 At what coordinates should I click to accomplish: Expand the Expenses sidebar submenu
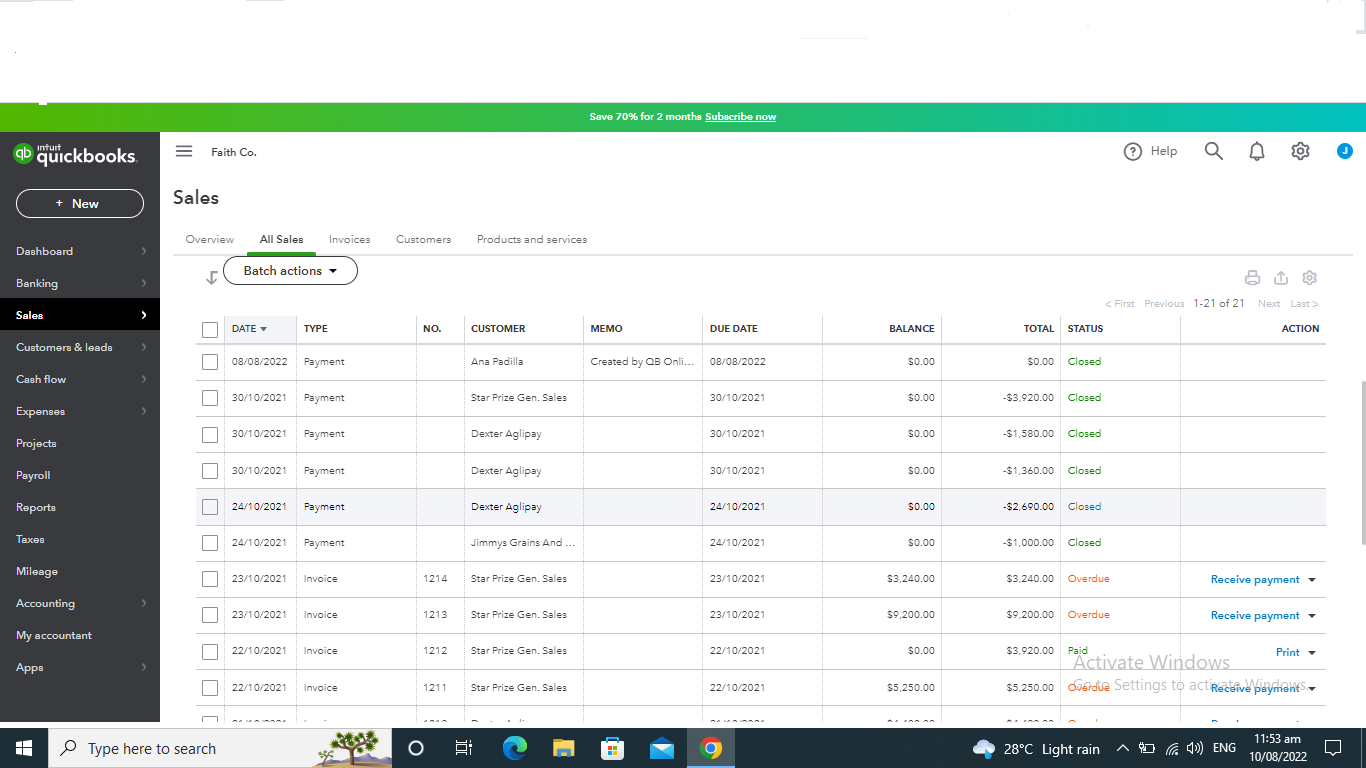point(144,411)
